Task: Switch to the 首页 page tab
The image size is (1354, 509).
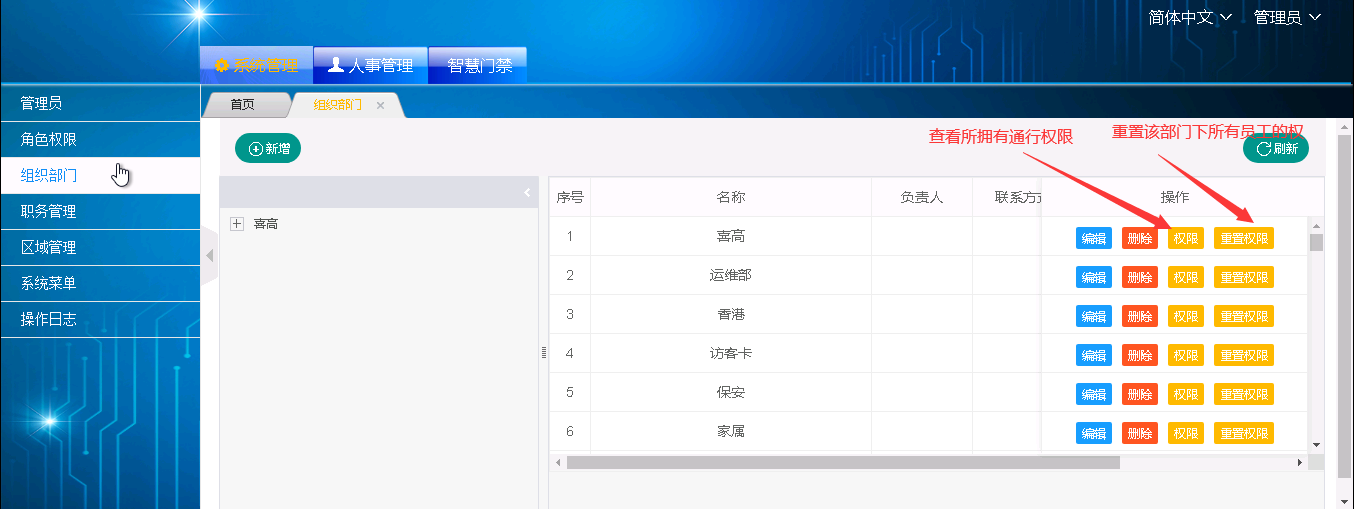Action: [242, 104]
